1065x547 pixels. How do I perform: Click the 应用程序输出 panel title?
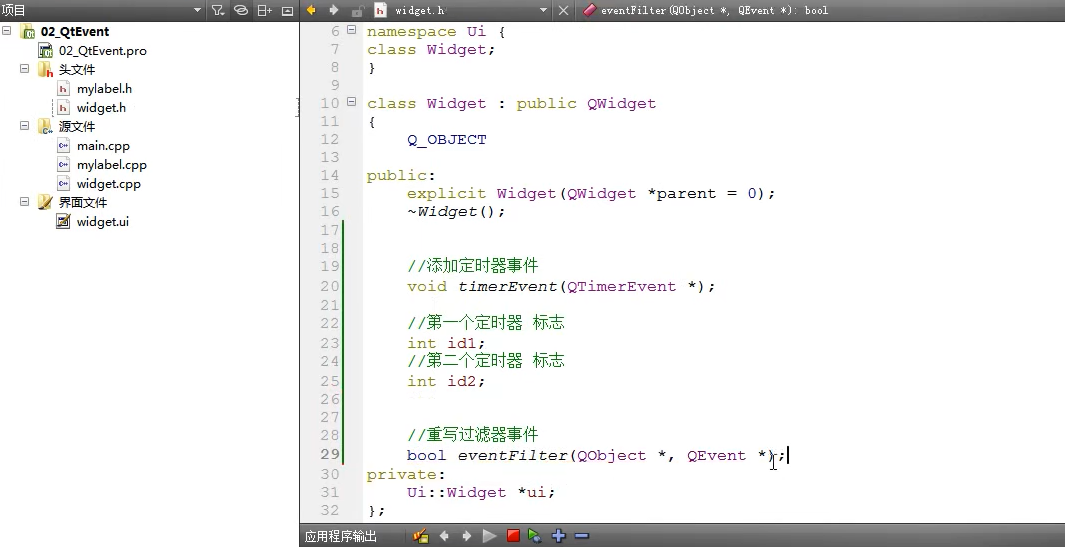pos(341,536)
